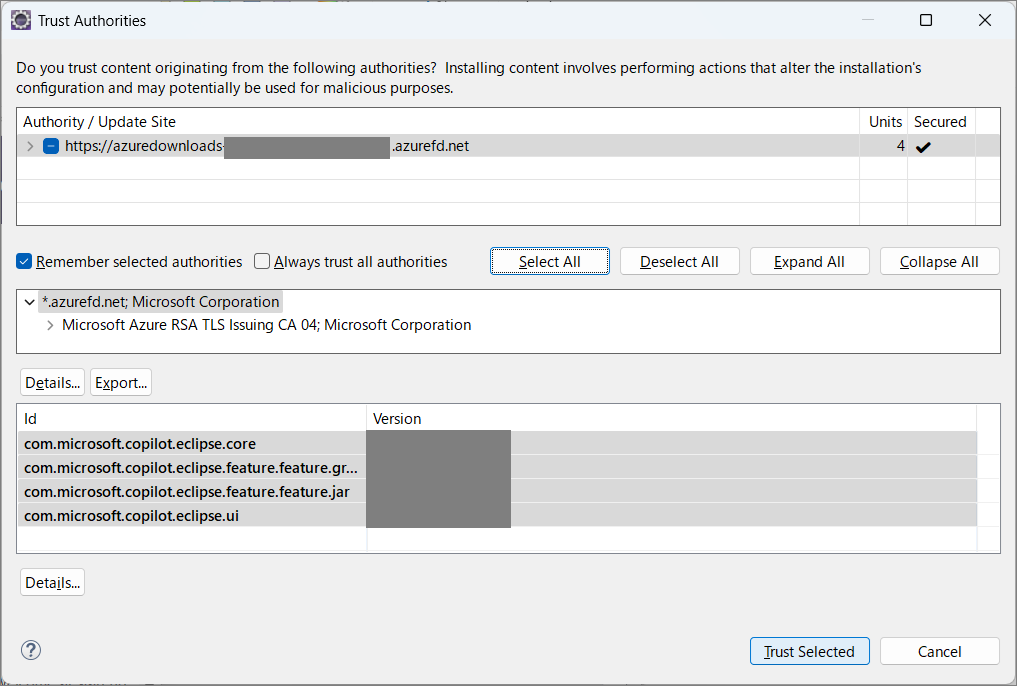Screen dimensions: 1017x686
Task: Select the *.azurefd.net; Microsoft Corporation row
Action: point(160,302)
